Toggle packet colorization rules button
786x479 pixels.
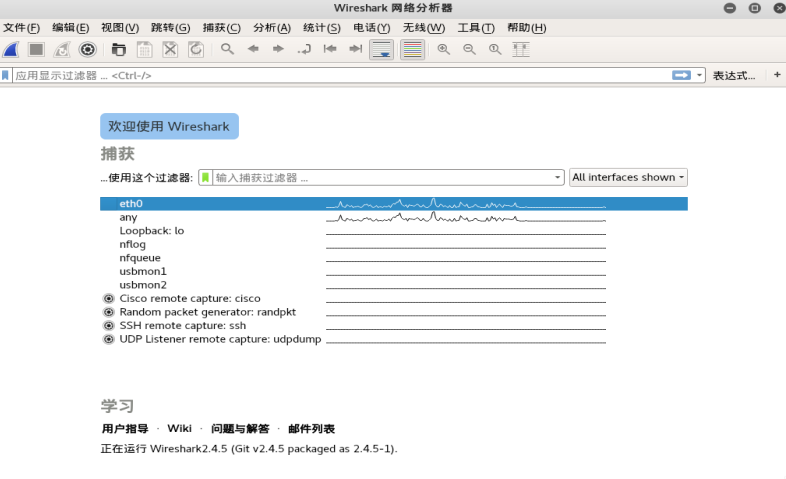413,50
